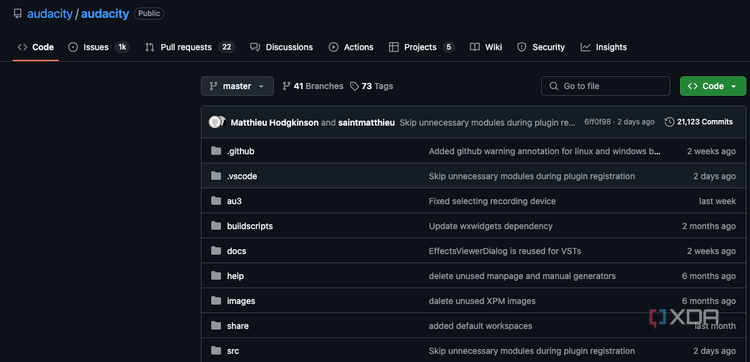Viewport: 750px width, 362px height.
Task: Expand the master branch dropdown
Action: [x=237, y=86]
